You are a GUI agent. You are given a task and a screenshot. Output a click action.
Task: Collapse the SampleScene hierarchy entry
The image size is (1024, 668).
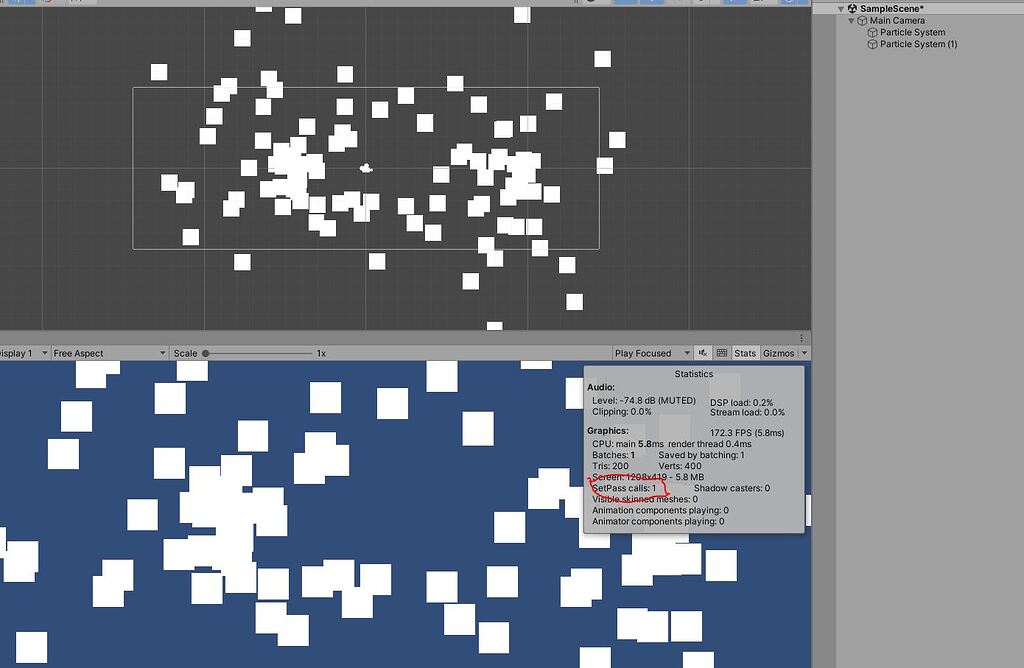point(839,8)
